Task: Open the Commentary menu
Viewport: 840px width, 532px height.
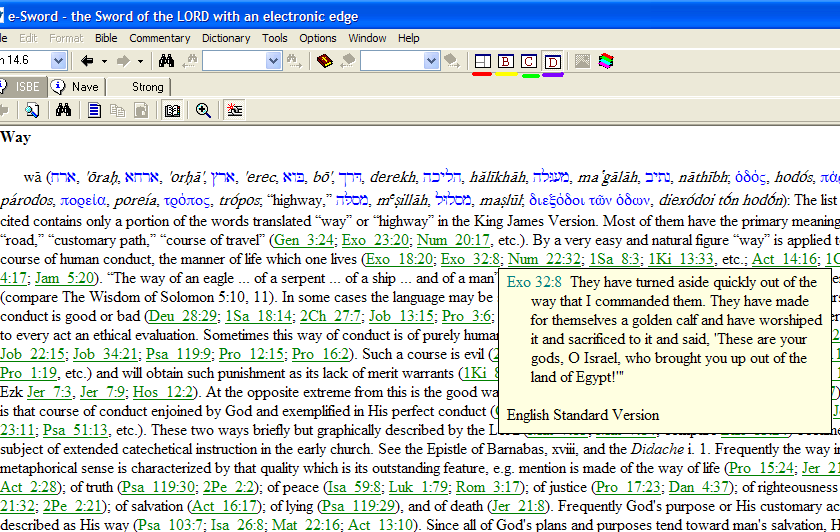Action: click(159, 38)
